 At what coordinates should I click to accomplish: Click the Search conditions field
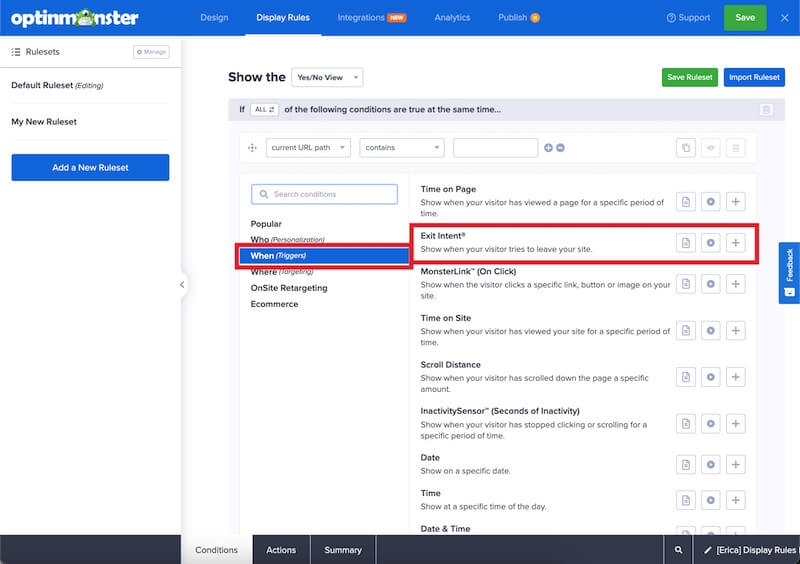325,194
